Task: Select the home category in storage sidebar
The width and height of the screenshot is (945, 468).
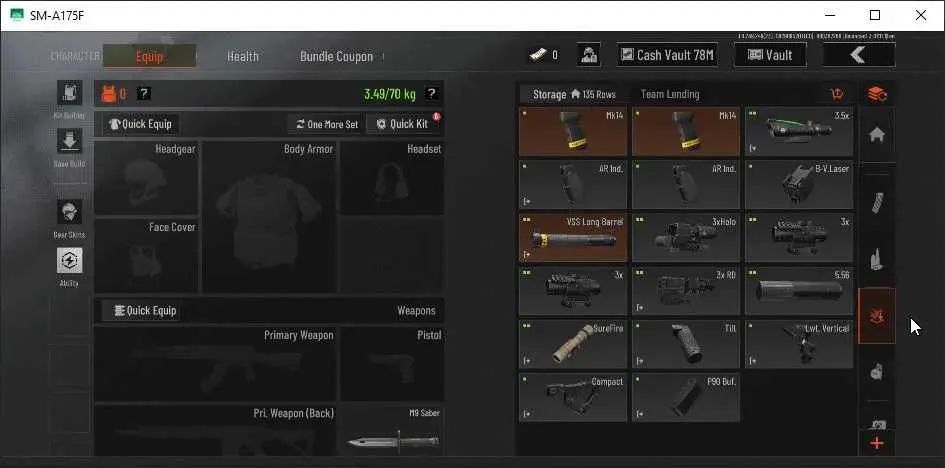Action: point(877,134)
